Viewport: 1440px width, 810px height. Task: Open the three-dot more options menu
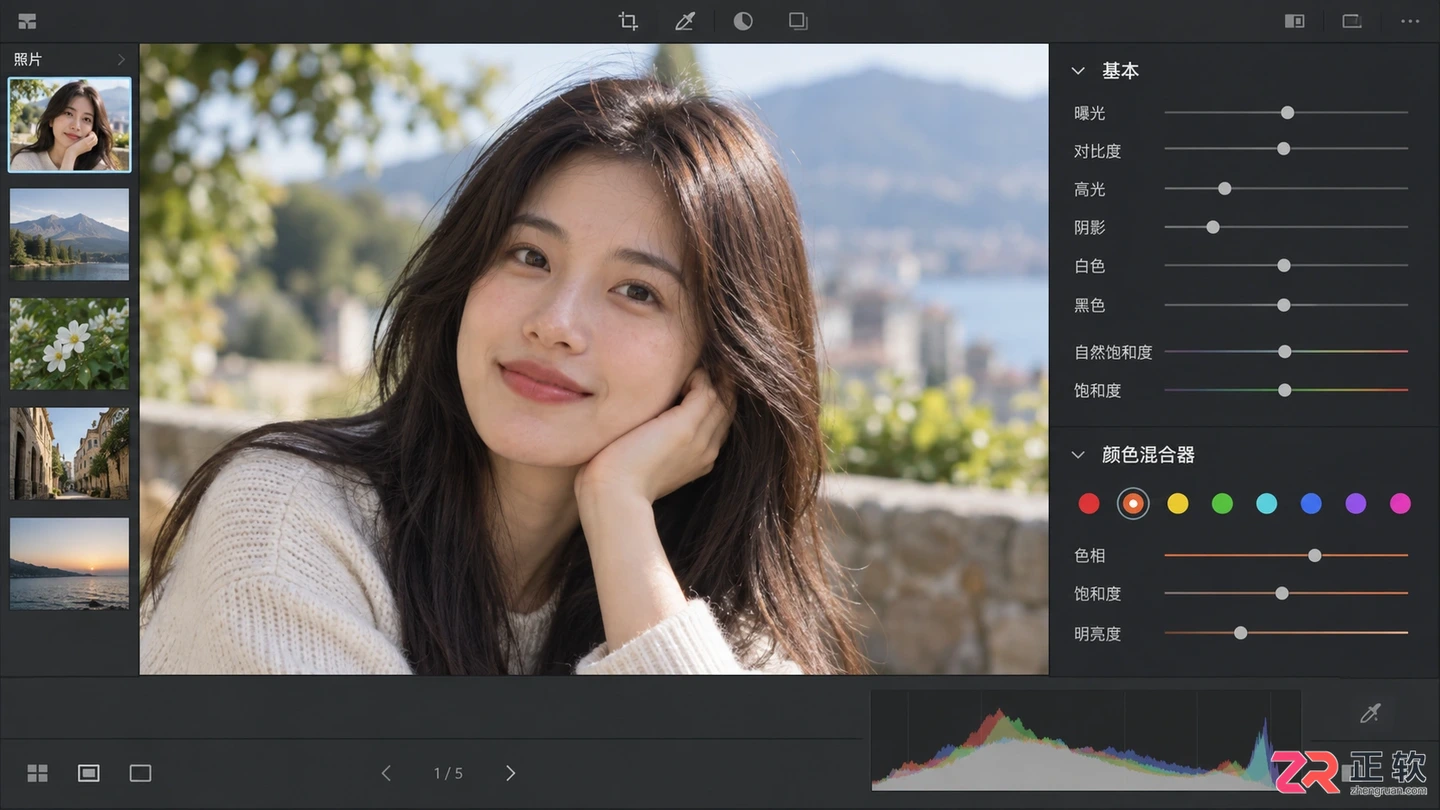[1410, 21]
